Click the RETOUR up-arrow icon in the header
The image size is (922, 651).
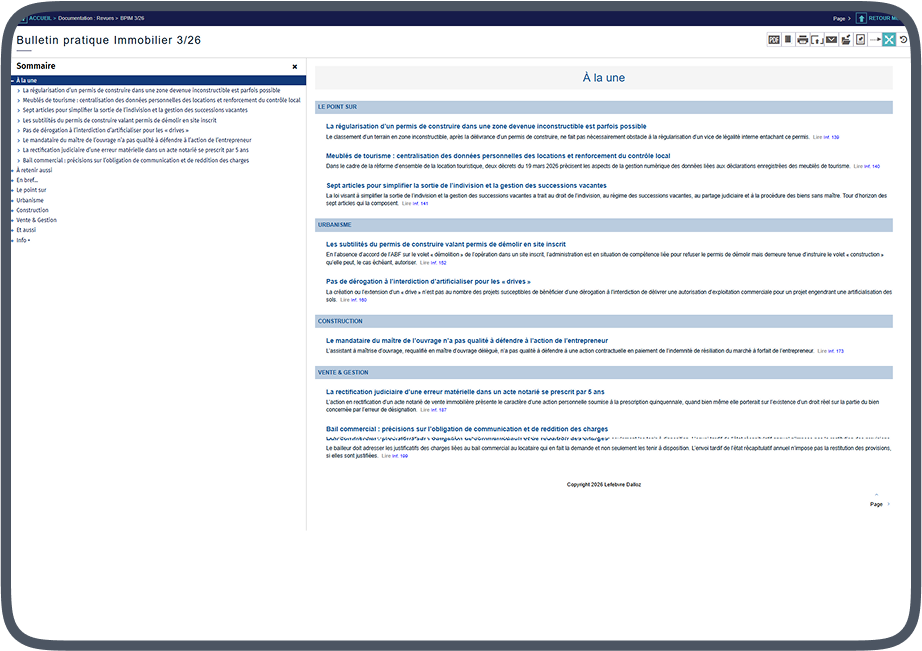[861, 18]
